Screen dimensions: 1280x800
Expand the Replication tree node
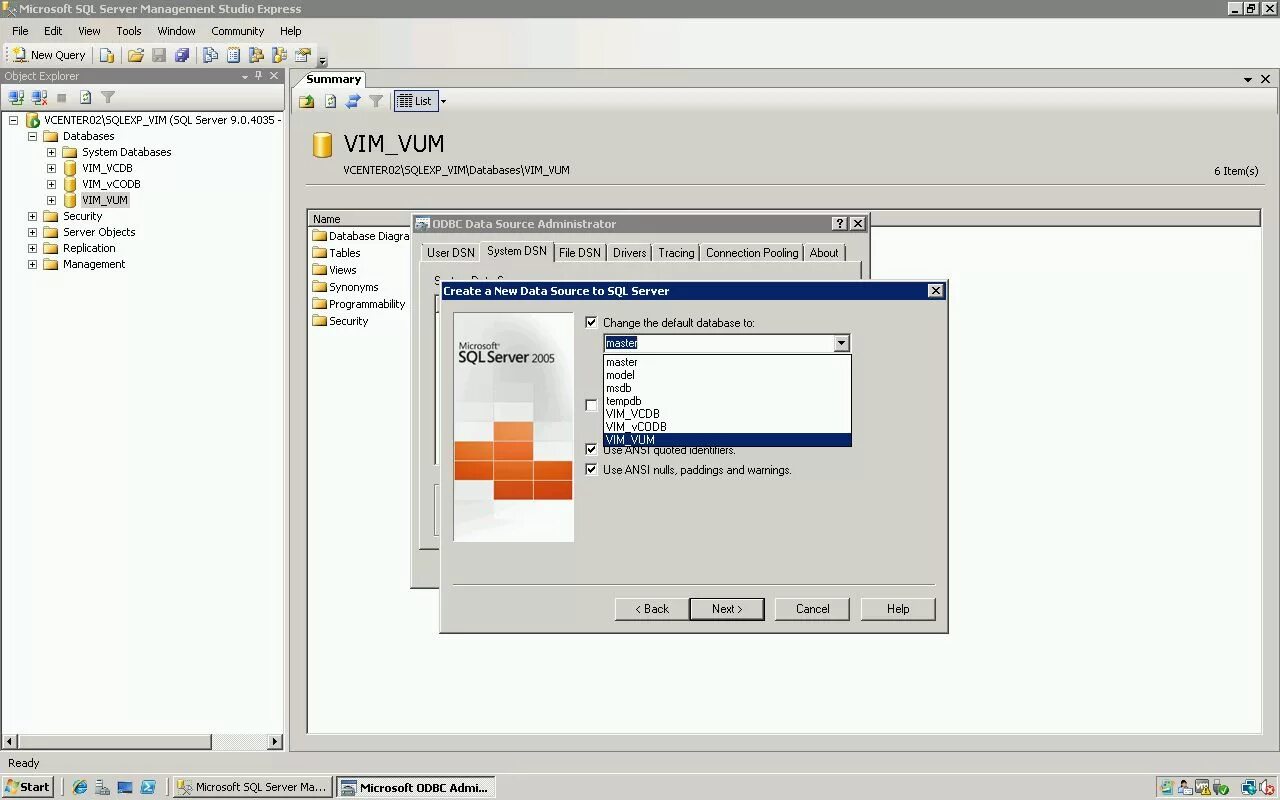pos(32,248)
